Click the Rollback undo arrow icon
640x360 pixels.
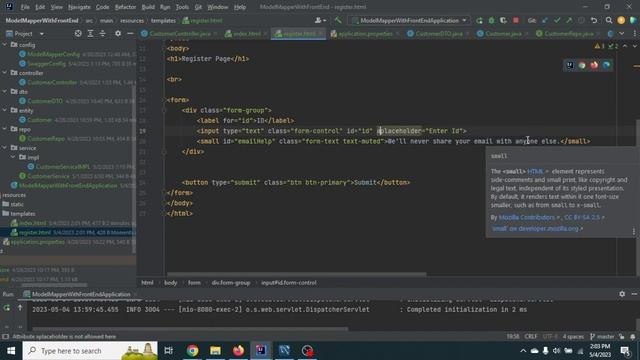[x=594, y=20]
